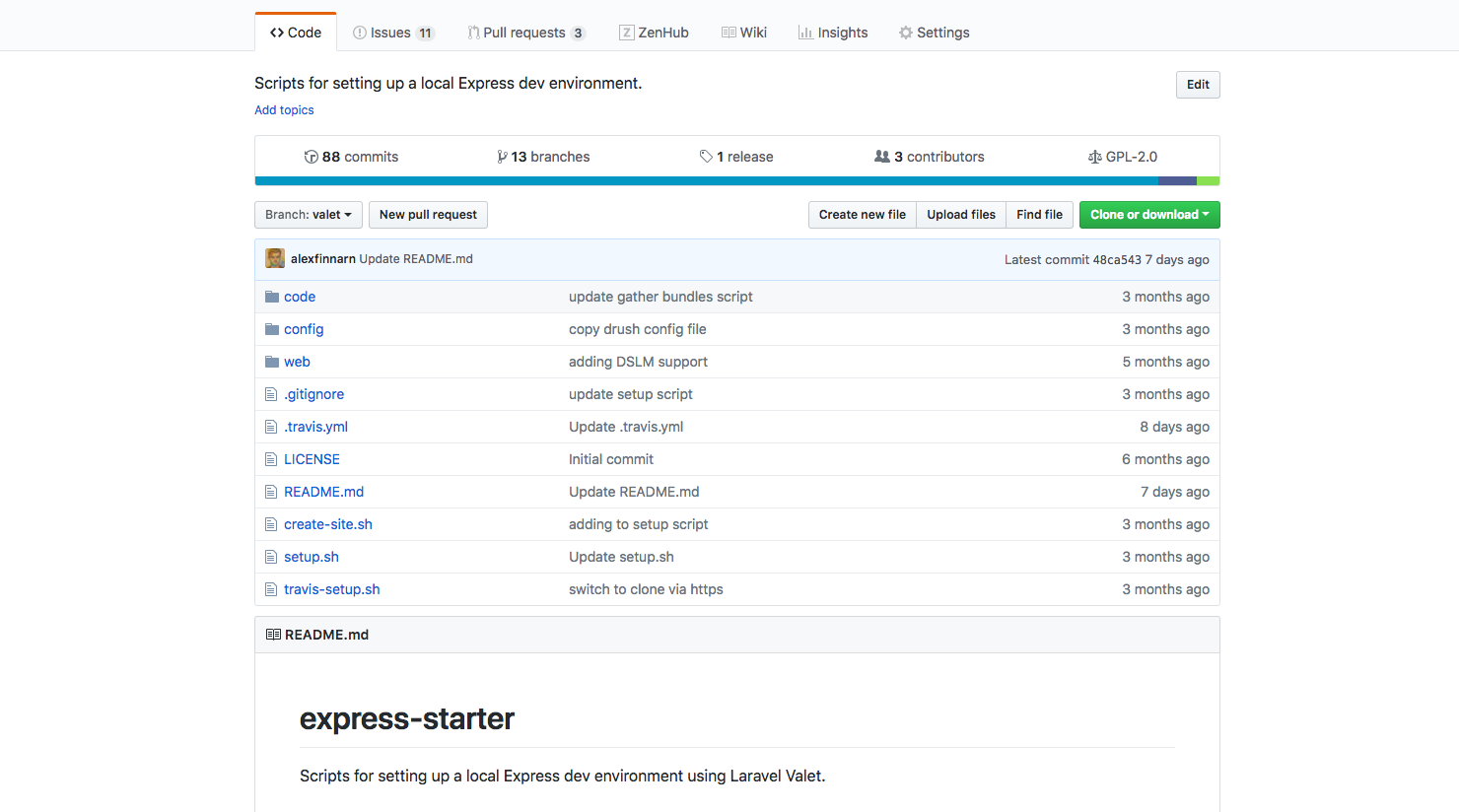Click the web folder icon

272,362
